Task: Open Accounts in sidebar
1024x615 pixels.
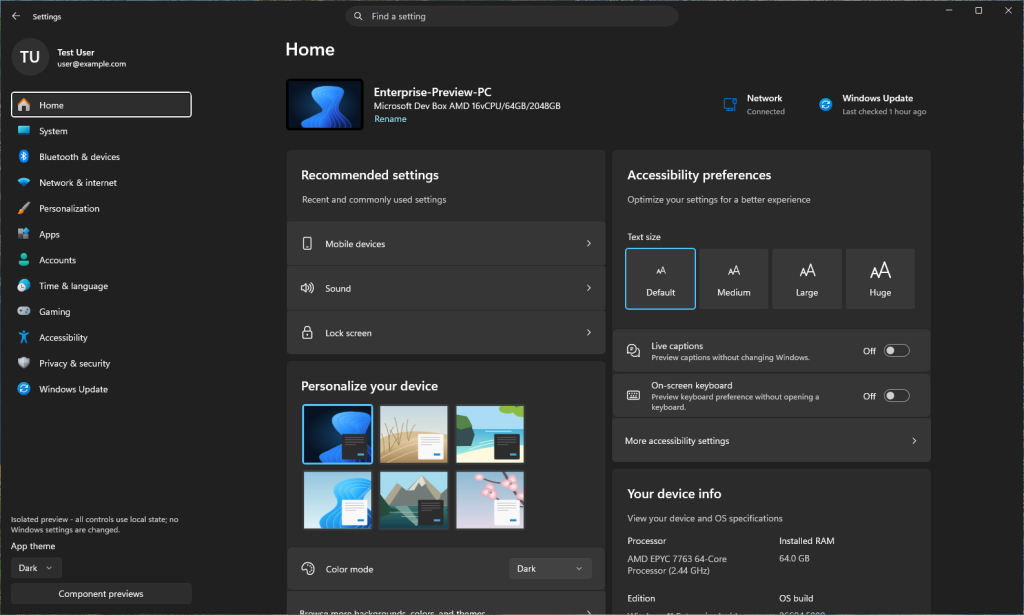Action: tap(101, 260)
